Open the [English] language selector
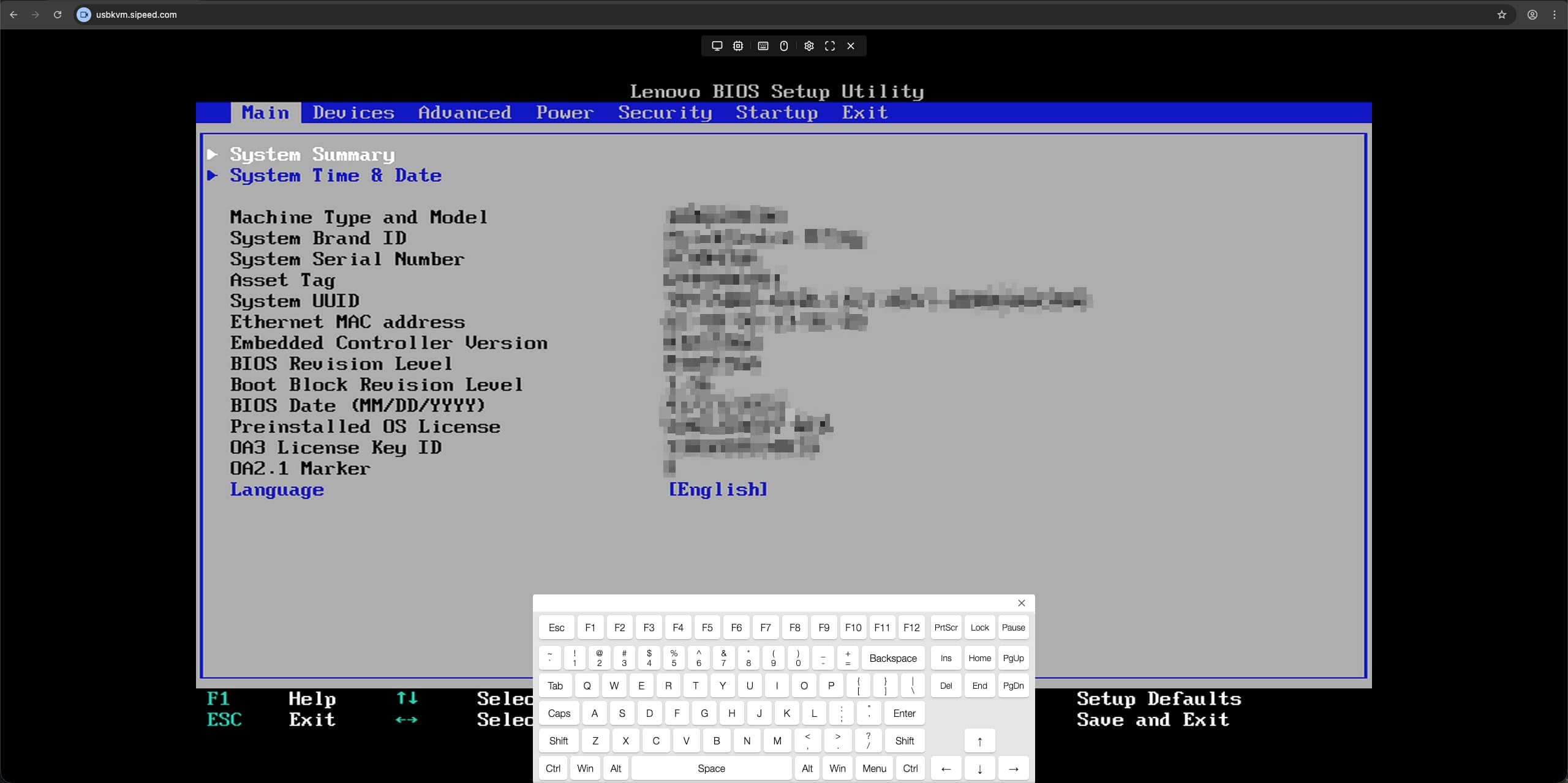 [717, 489]
